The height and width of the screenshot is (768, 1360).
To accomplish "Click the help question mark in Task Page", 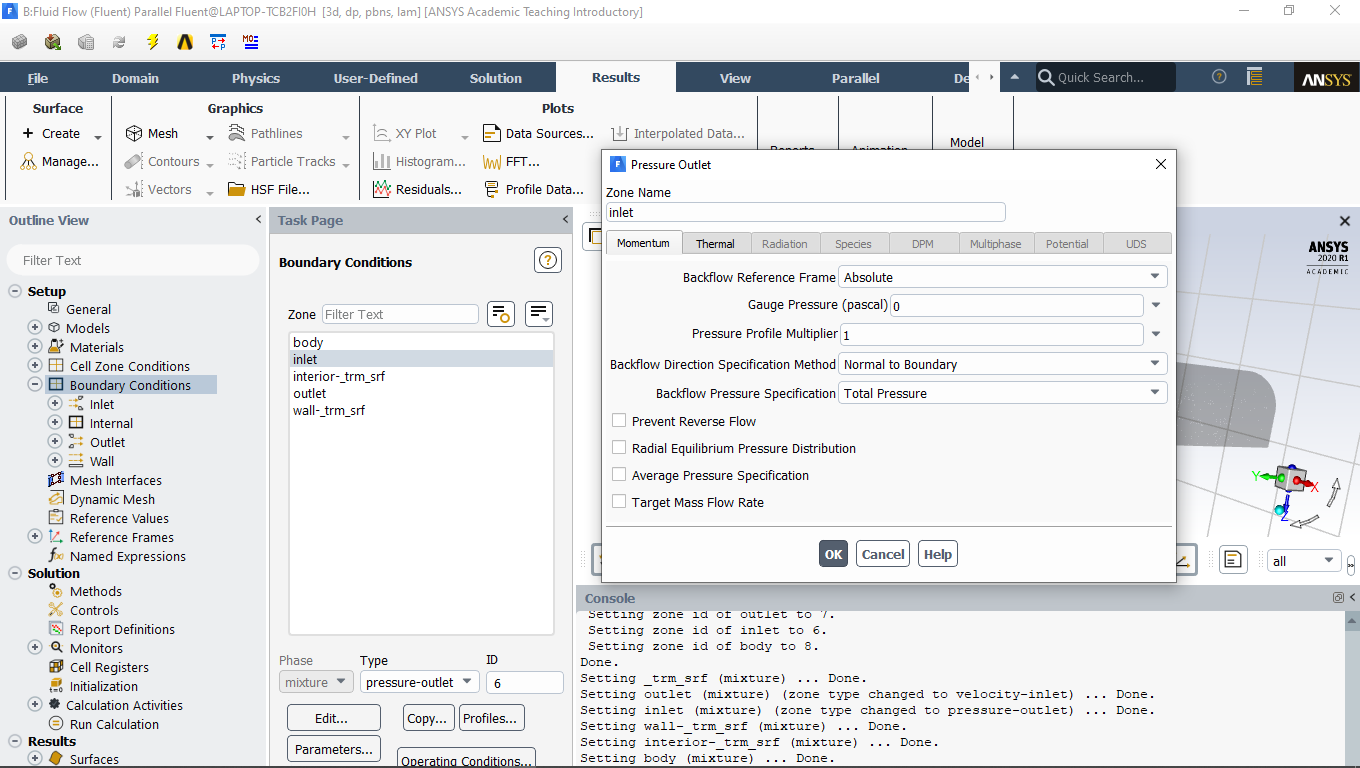I will pyautogui.click(x=547, y=261).
